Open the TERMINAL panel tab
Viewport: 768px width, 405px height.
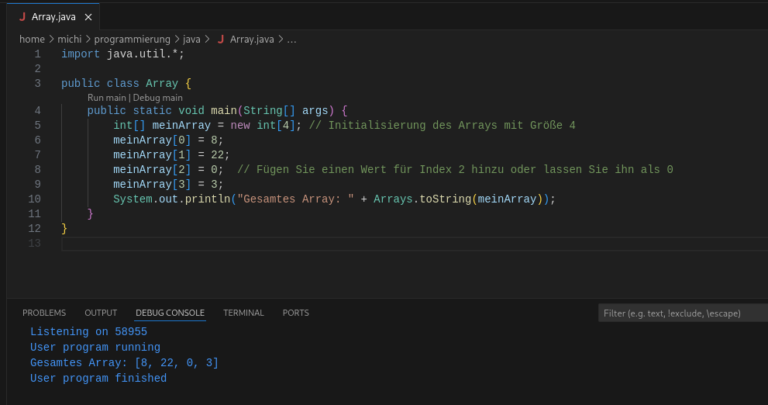pyautogui.click(x=243, y=313)
